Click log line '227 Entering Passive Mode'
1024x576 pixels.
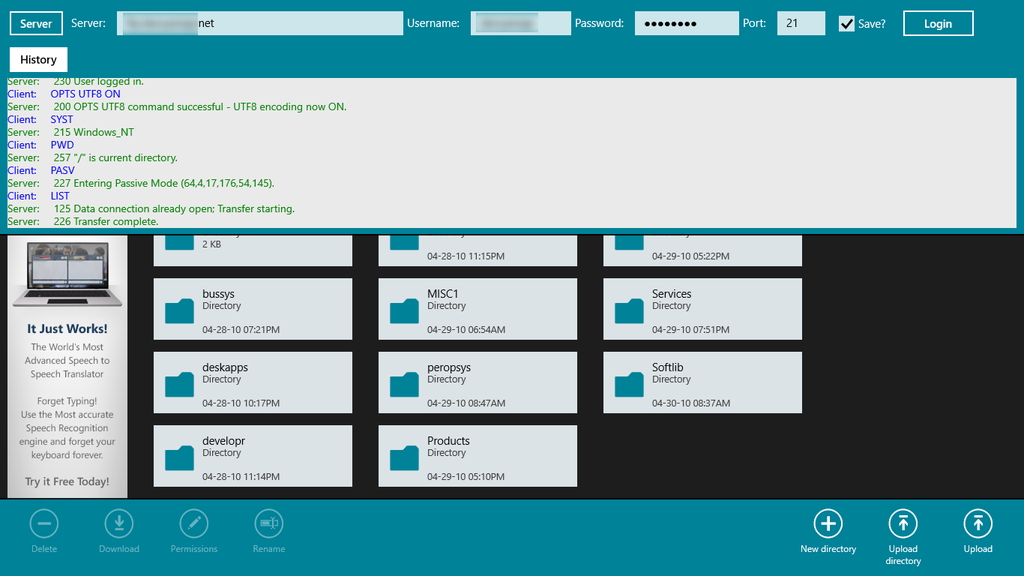point(164,183)
